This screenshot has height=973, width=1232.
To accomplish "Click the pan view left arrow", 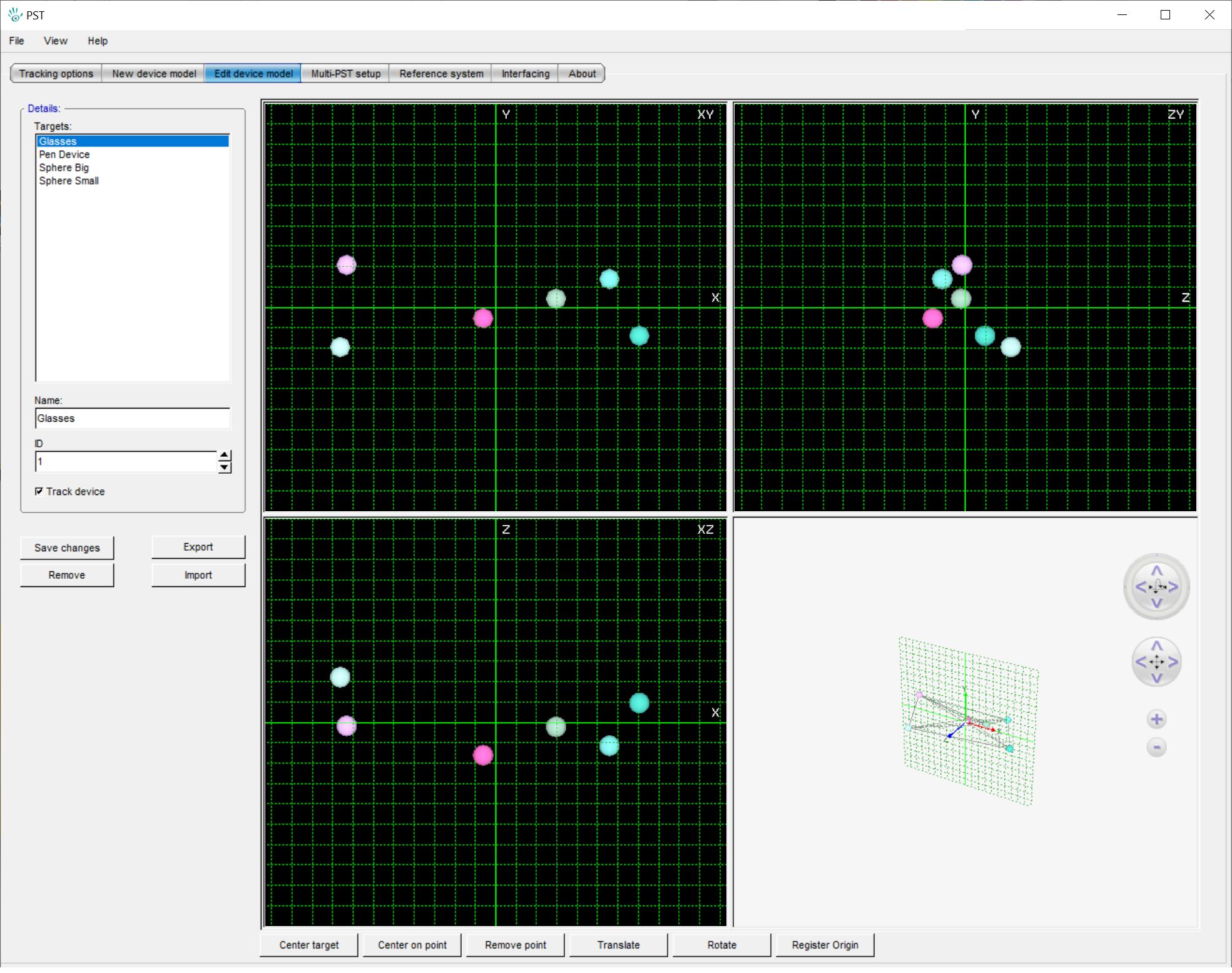I will 1141,662.
